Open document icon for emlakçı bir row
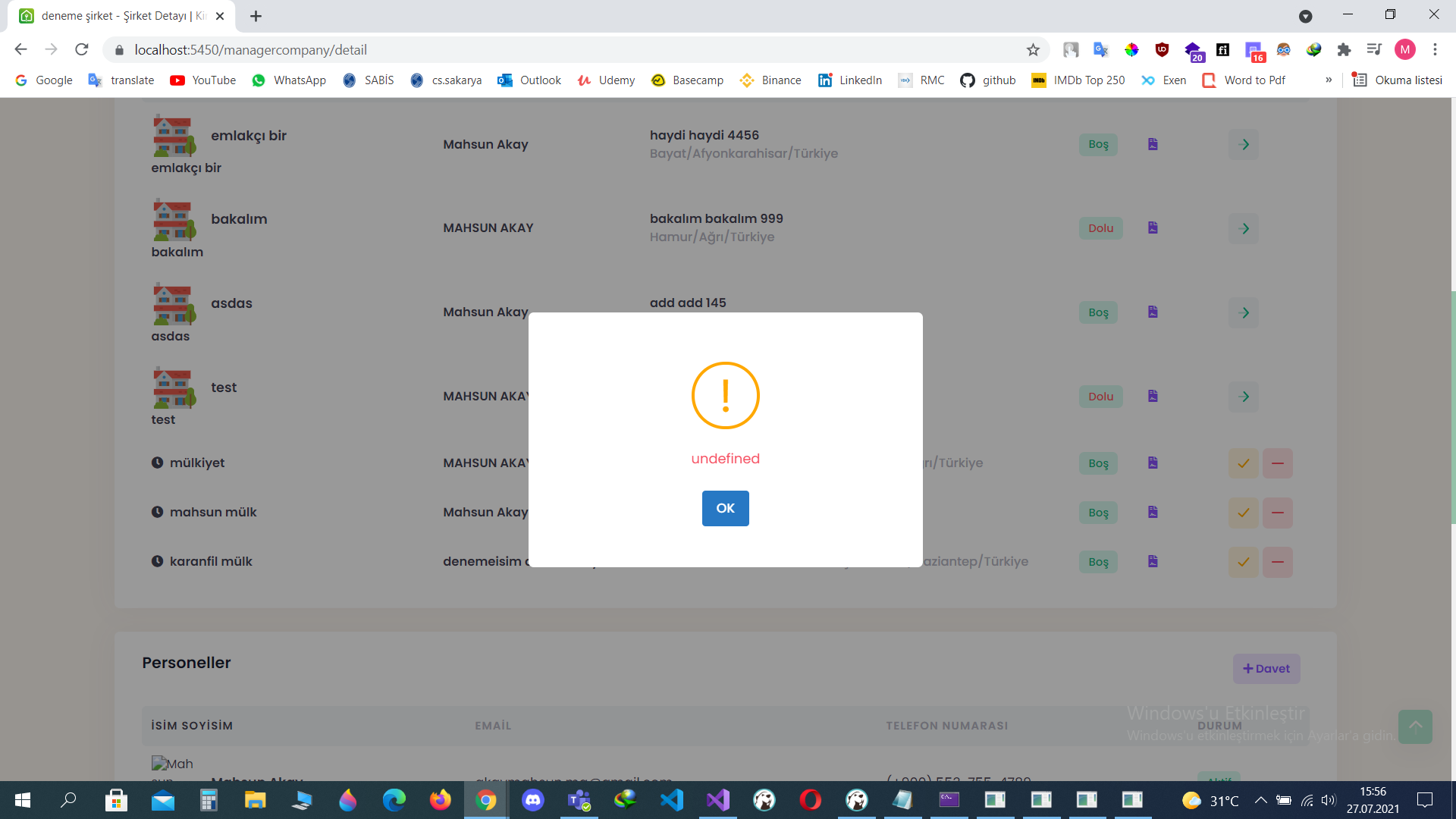This screenshot has width=1456, height=819. click(1153, 144)
